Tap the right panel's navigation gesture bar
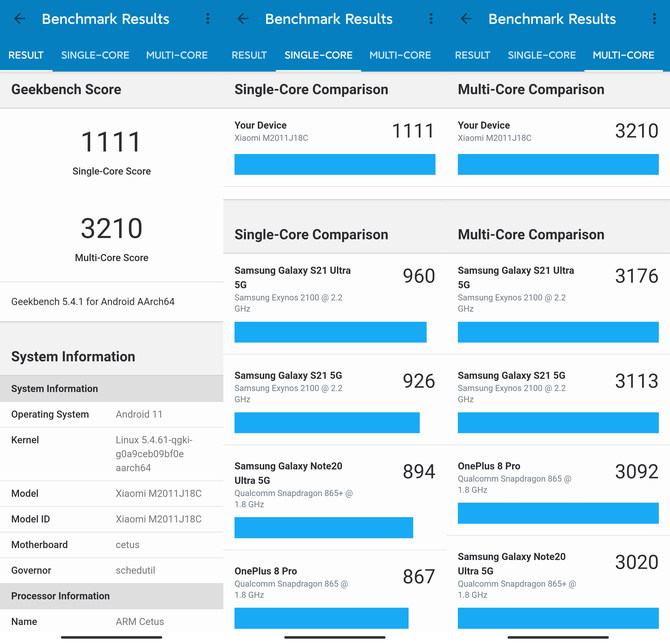This screenshot has height=643, width=670. click(558, 637)
